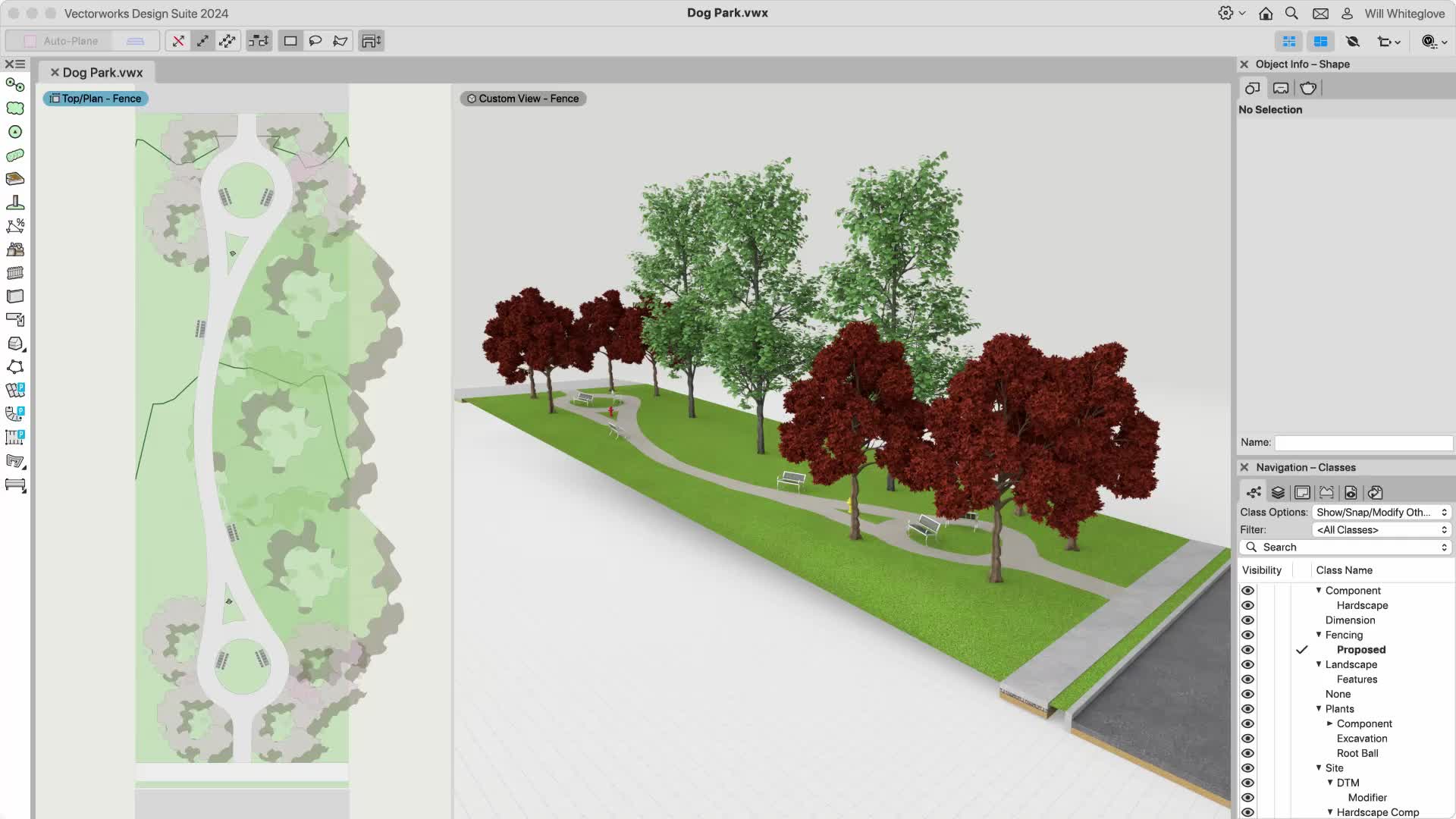Expand the Plants Component subgroup

(1330, 723)
